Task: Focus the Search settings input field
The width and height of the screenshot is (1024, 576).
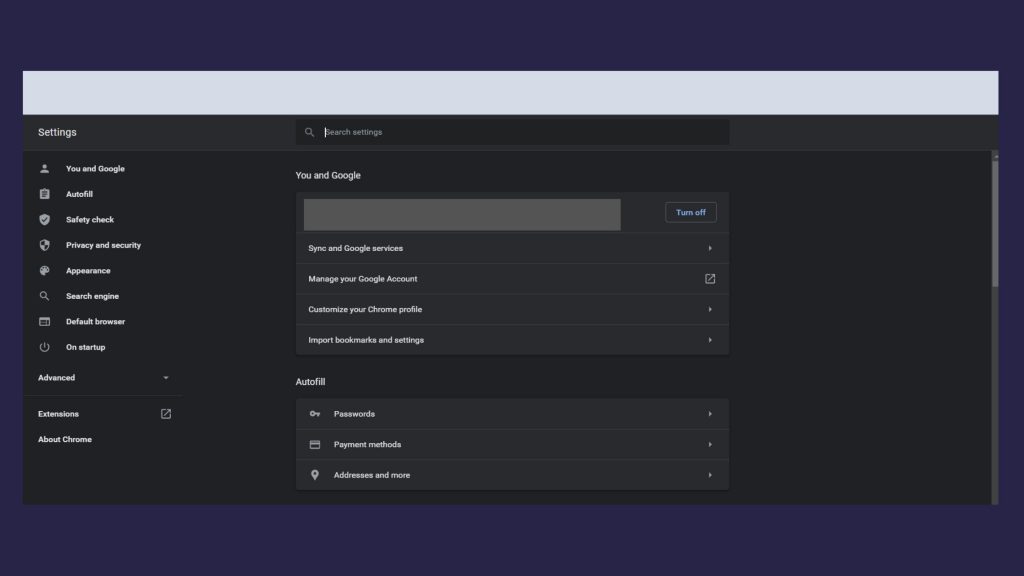Action: (x=520, y=132)
